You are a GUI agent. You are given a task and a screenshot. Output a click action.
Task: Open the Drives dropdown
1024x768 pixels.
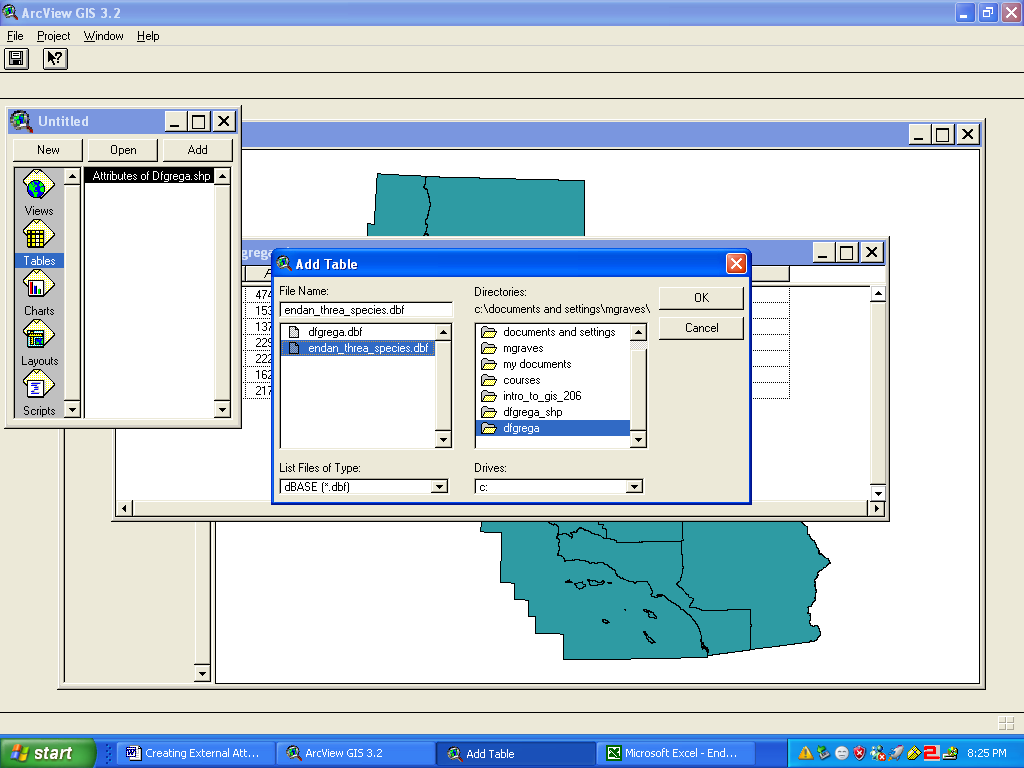click(634, 487)
